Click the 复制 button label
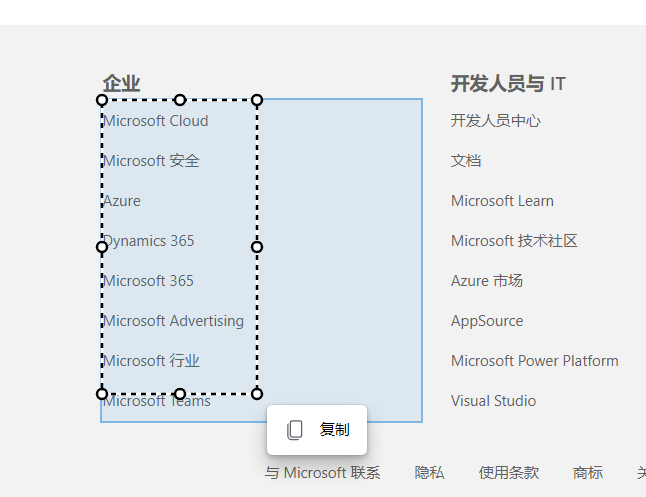The image size is (646, 497). tap(334, 430)
